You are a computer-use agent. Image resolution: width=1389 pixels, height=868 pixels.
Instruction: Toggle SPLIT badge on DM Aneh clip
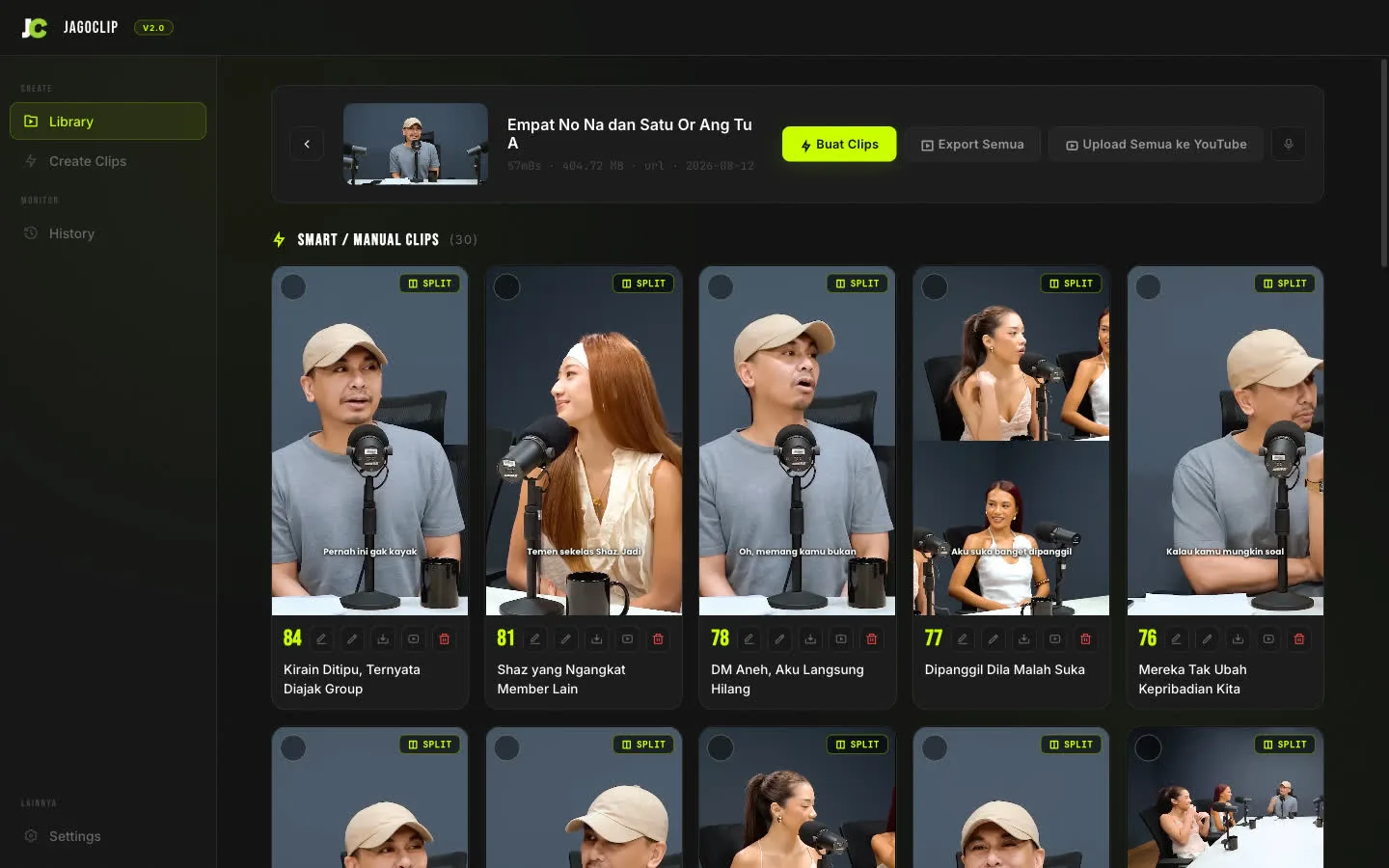(x=858, y=284)
